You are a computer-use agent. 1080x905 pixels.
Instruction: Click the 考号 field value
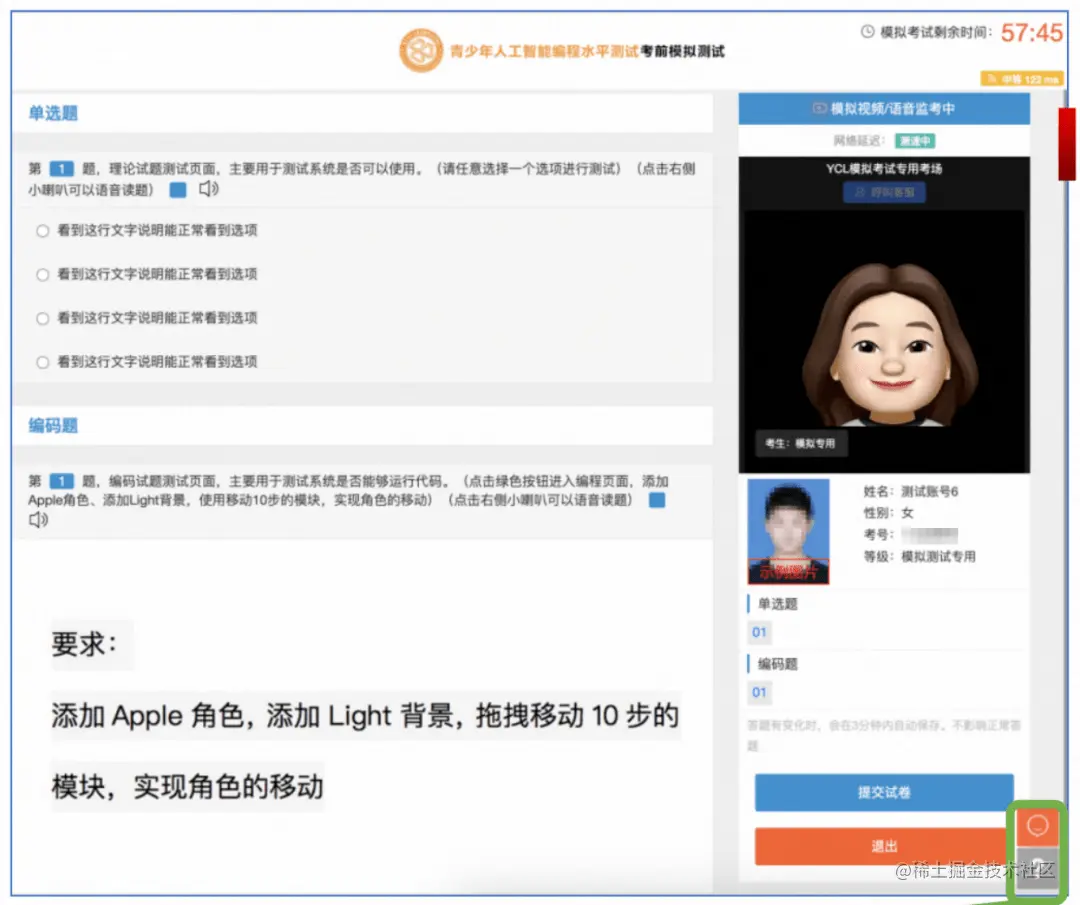(x=929, y=535)
